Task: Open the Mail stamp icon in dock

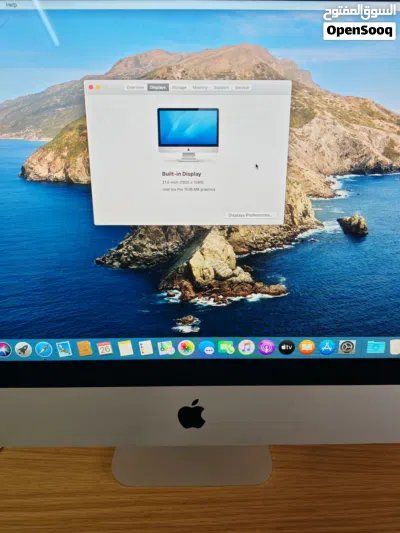Action: pyautogui.click(x=64, y=349)
